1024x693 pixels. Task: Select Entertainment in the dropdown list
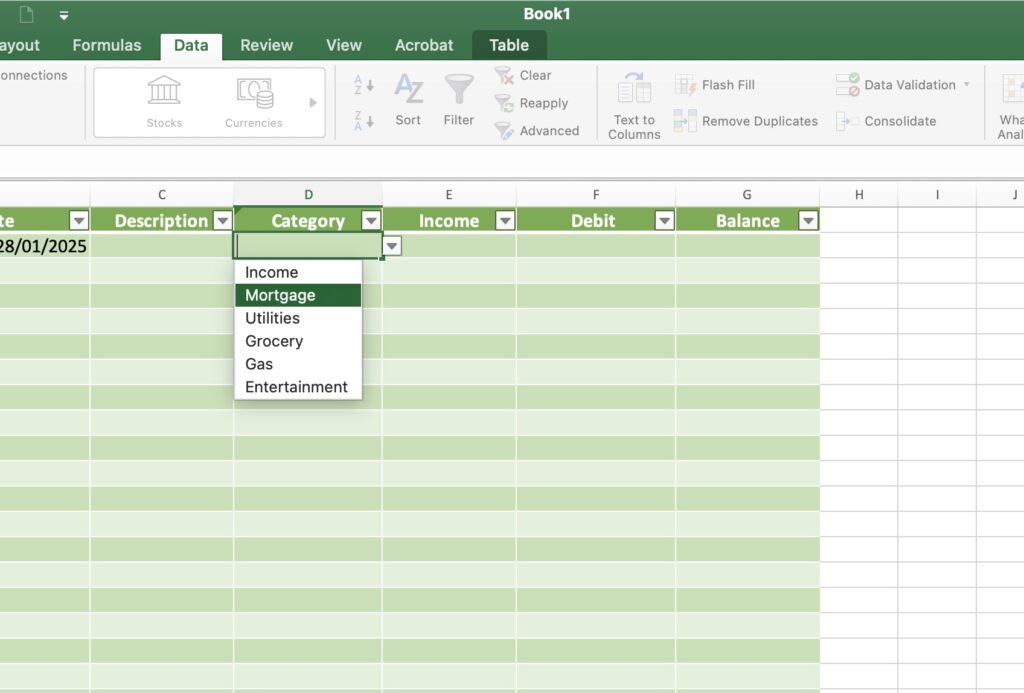click(x=298, y=387)
